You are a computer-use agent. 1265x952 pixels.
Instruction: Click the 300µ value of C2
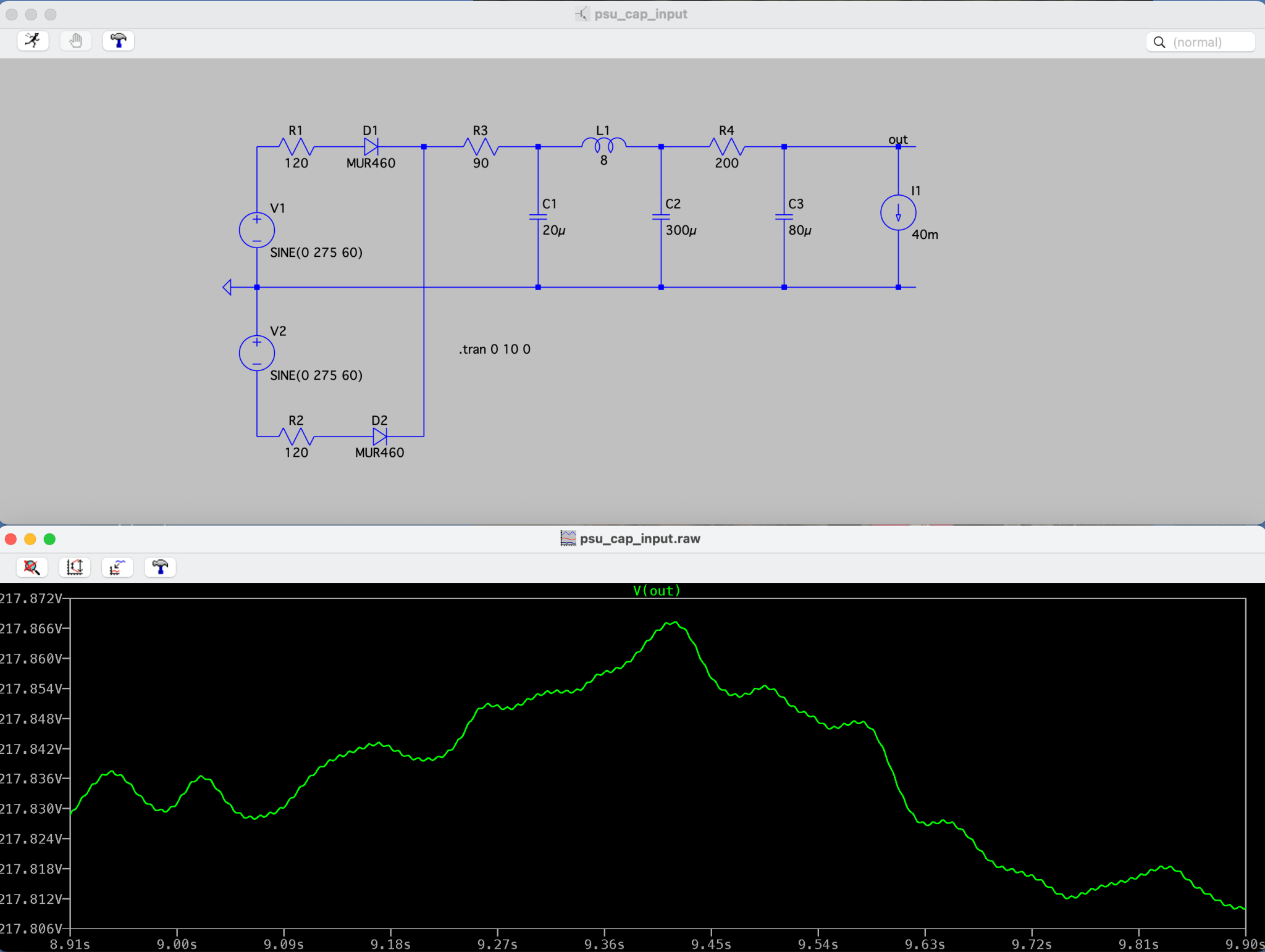tap(681, 230)
